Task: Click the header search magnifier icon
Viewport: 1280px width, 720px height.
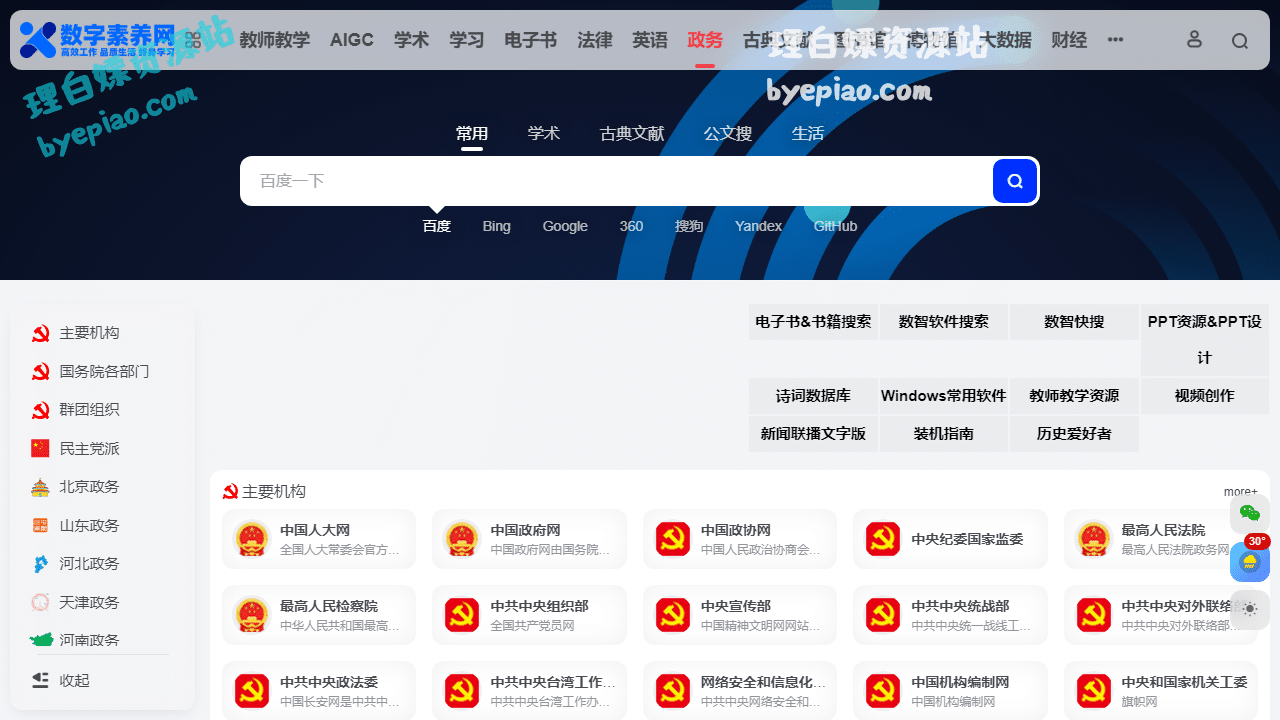Action: tap(1240, 41)
